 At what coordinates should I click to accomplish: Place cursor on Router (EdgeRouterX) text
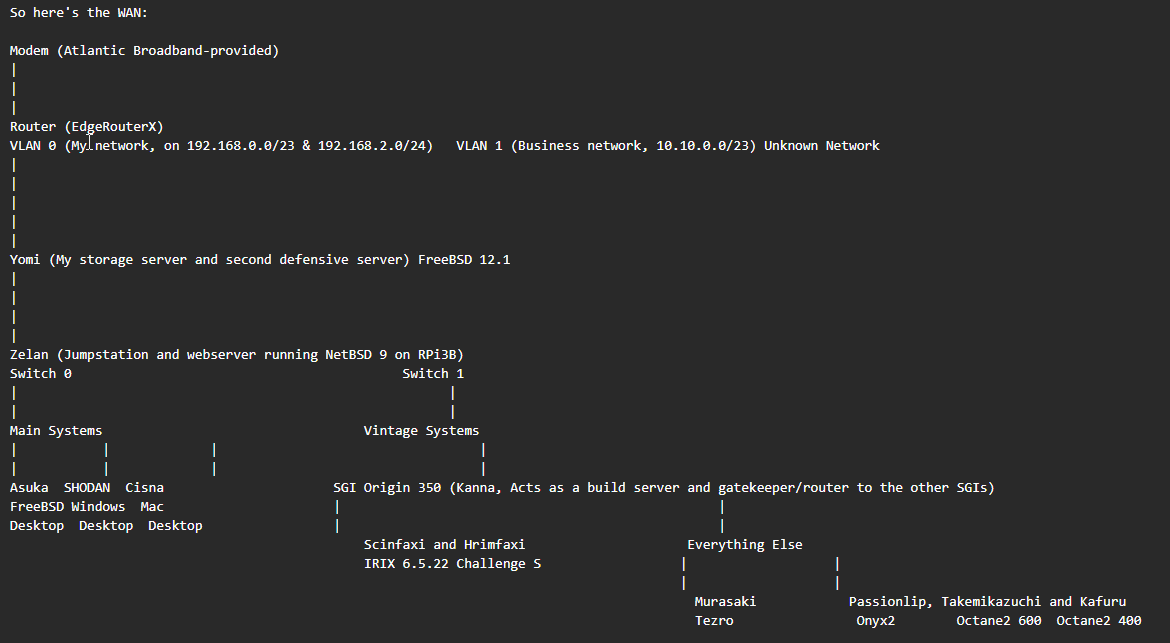(87, 127)
